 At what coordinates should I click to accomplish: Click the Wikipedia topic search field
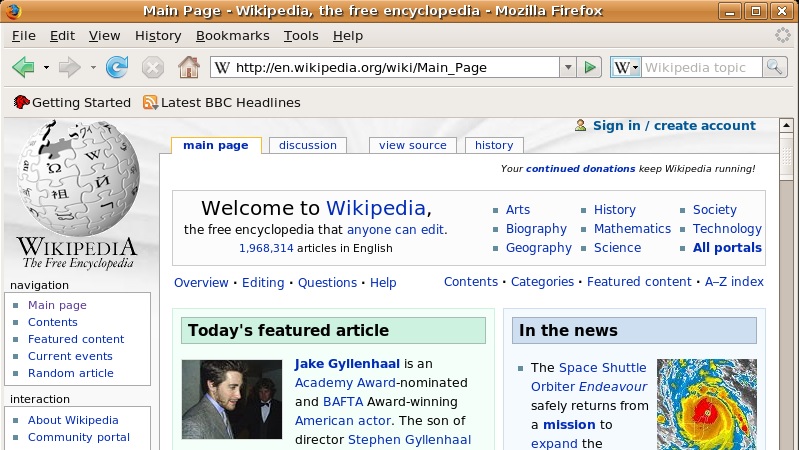point(700,68)
